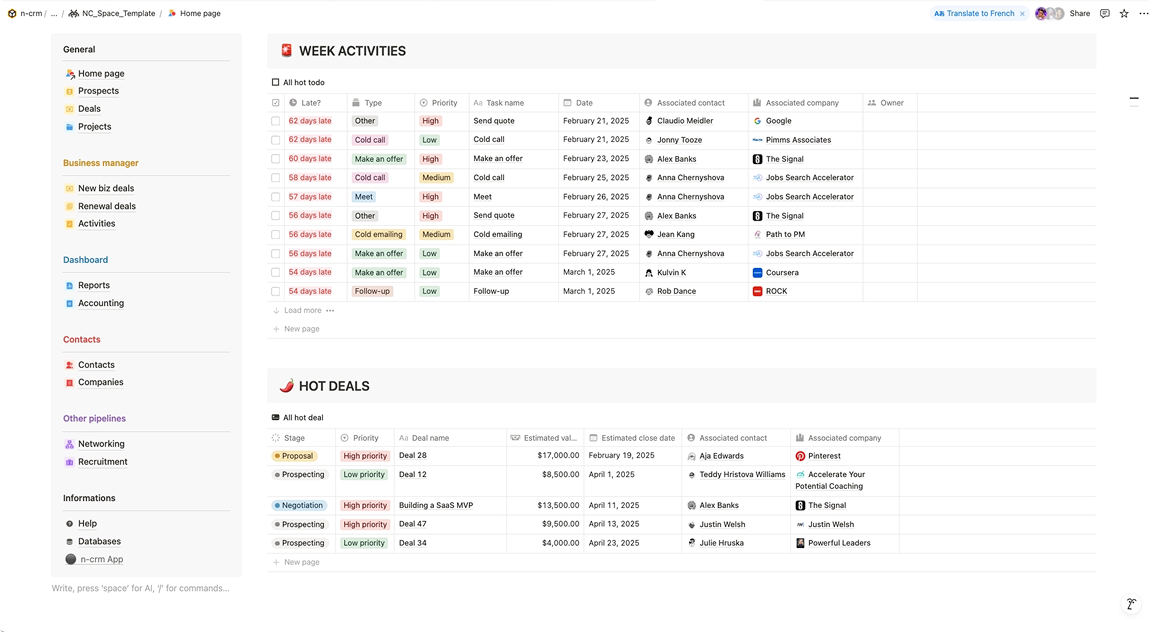Check the Kulvin K row checkbox
The image size is (1150, 632).
(276, 273)
